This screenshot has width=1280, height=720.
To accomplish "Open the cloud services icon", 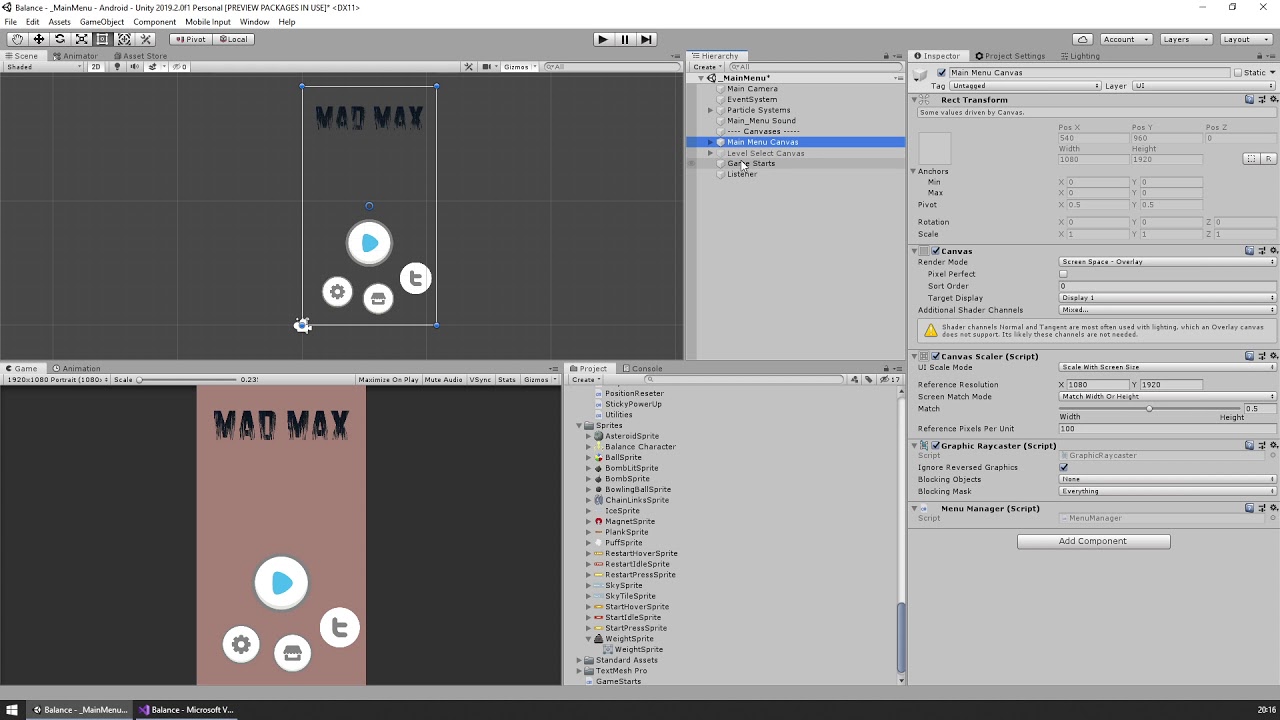I will [1083, 39].
